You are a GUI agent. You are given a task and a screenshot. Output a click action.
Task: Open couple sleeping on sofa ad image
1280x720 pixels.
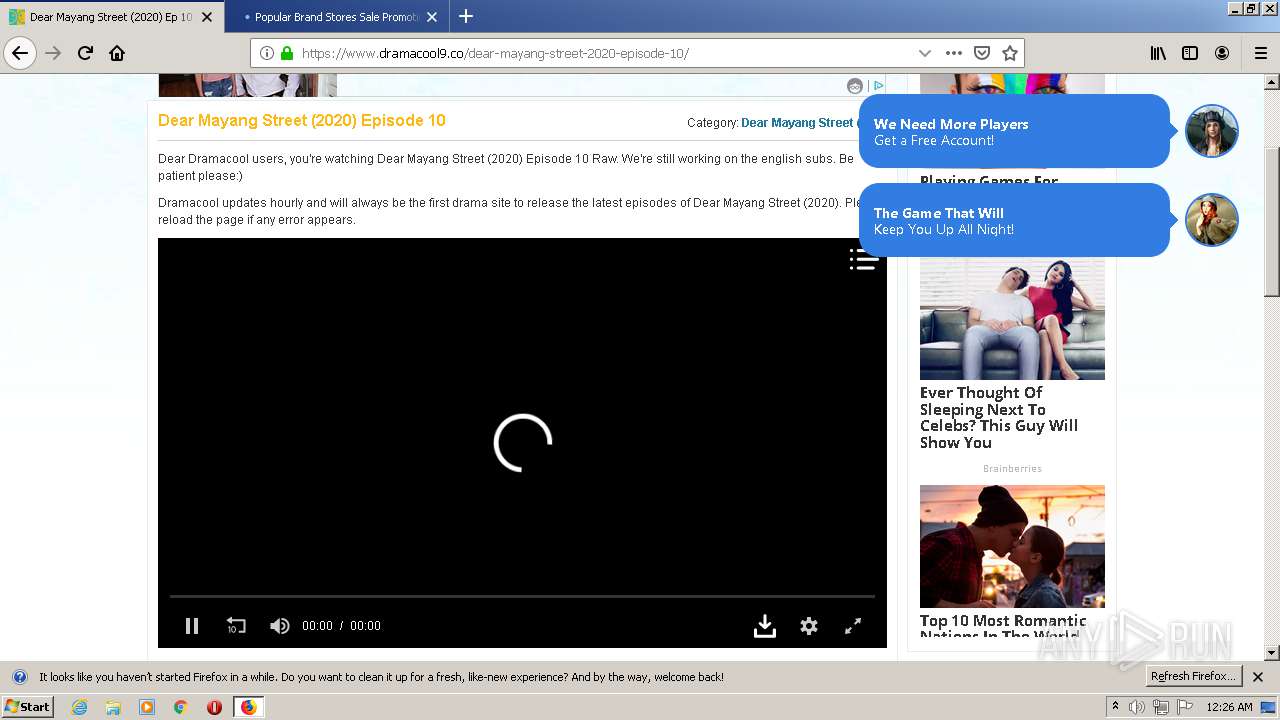(1012, 319)
